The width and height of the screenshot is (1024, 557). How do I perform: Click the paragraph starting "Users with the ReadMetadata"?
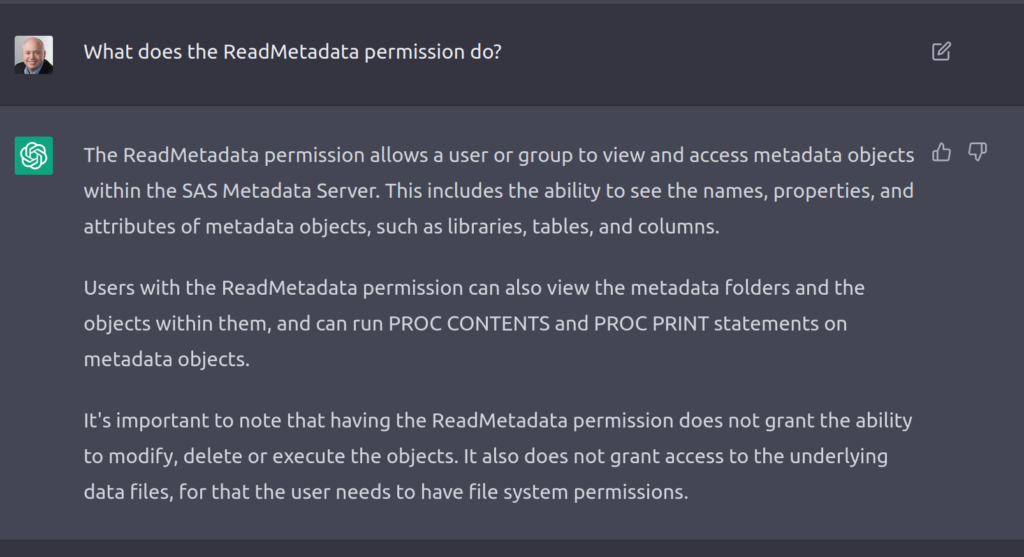click(474, 323)
